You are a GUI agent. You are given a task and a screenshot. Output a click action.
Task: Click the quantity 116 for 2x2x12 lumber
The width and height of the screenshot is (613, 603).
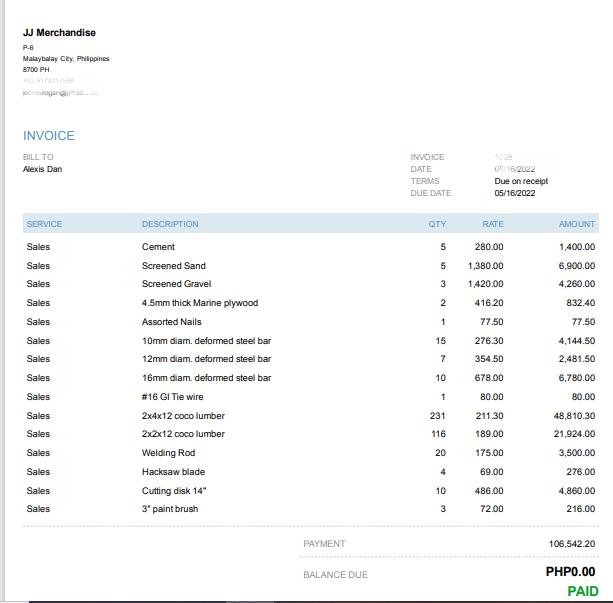pyautogui.click(x=438, y=434)
